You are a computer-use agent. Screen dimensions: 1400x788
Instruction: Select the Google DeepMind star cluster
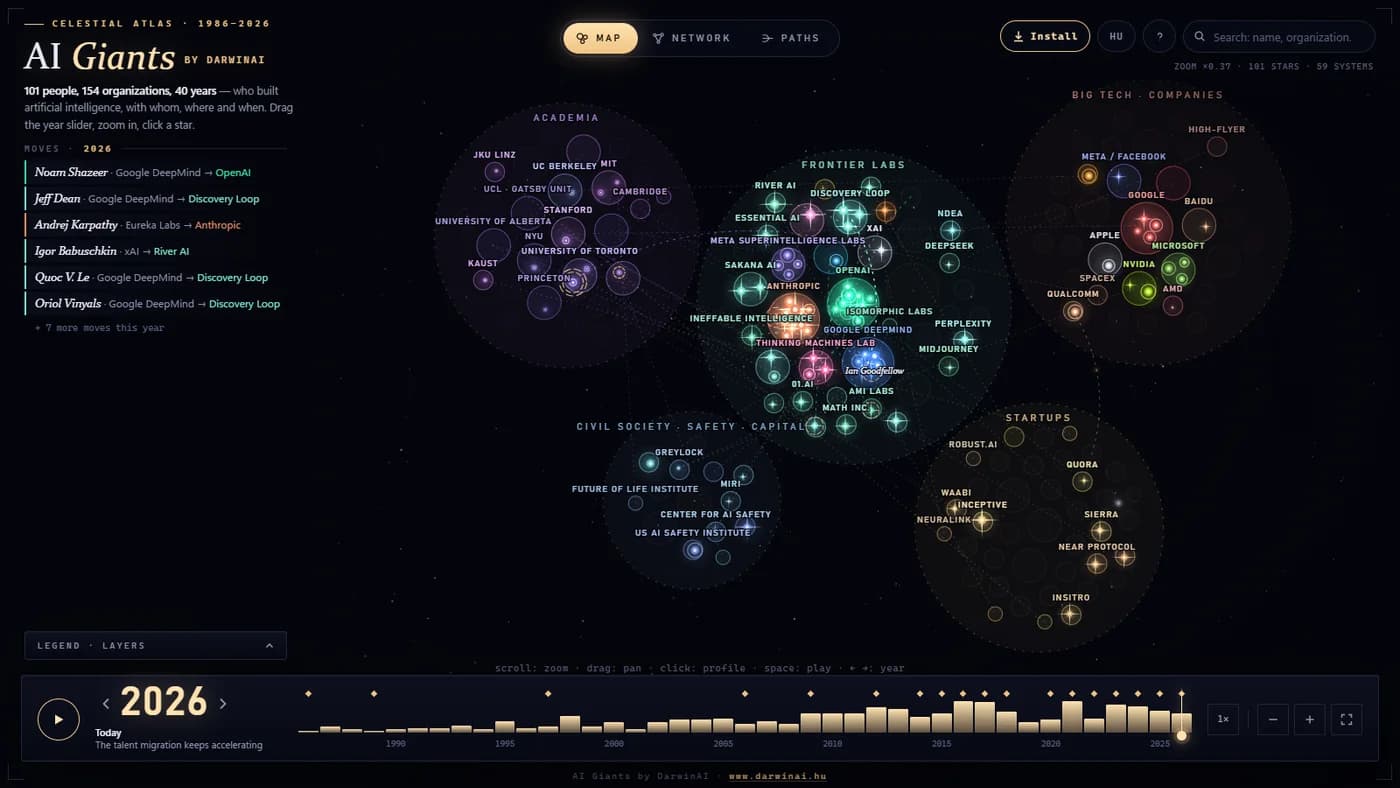pyautogui.click(x=867, y=363)
